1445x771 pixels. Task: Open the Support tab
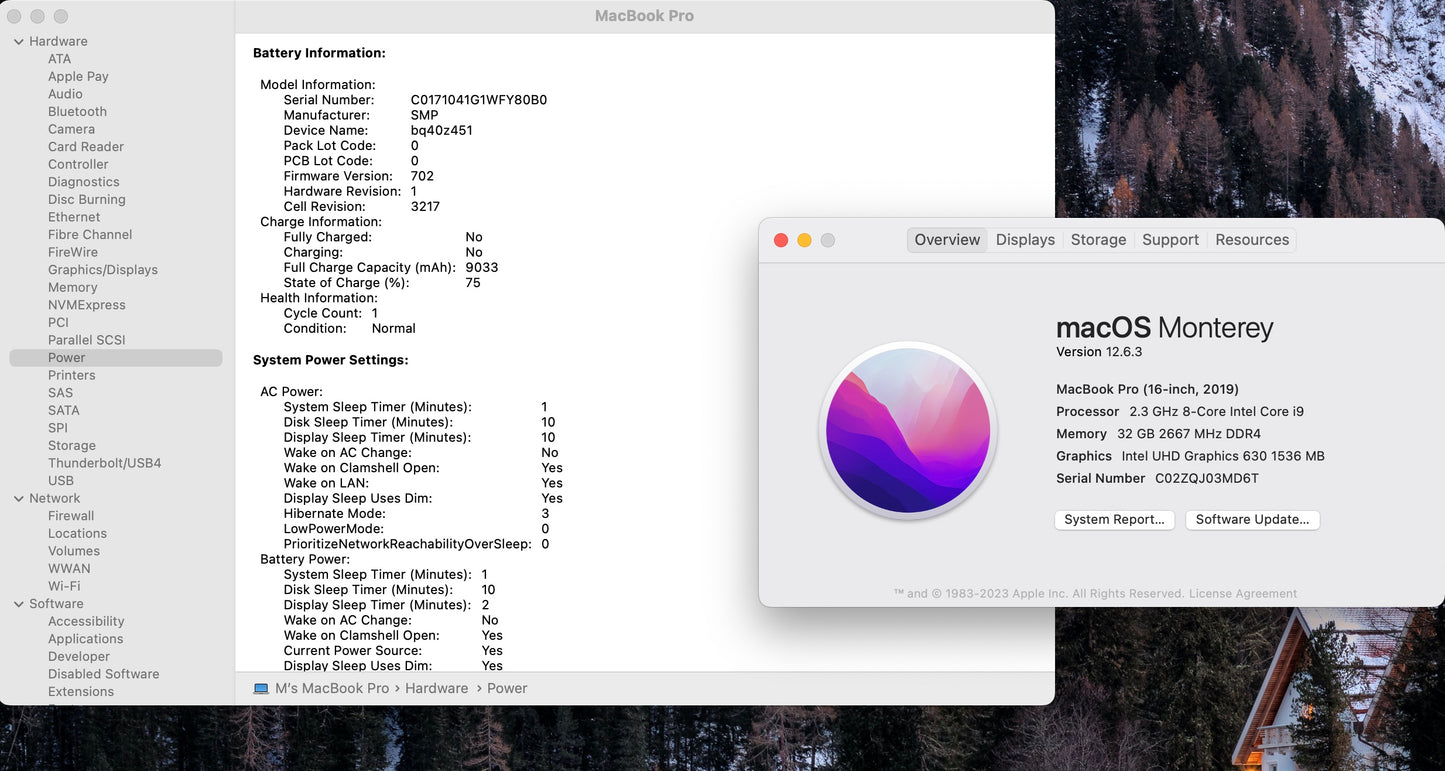(1170, 240)
